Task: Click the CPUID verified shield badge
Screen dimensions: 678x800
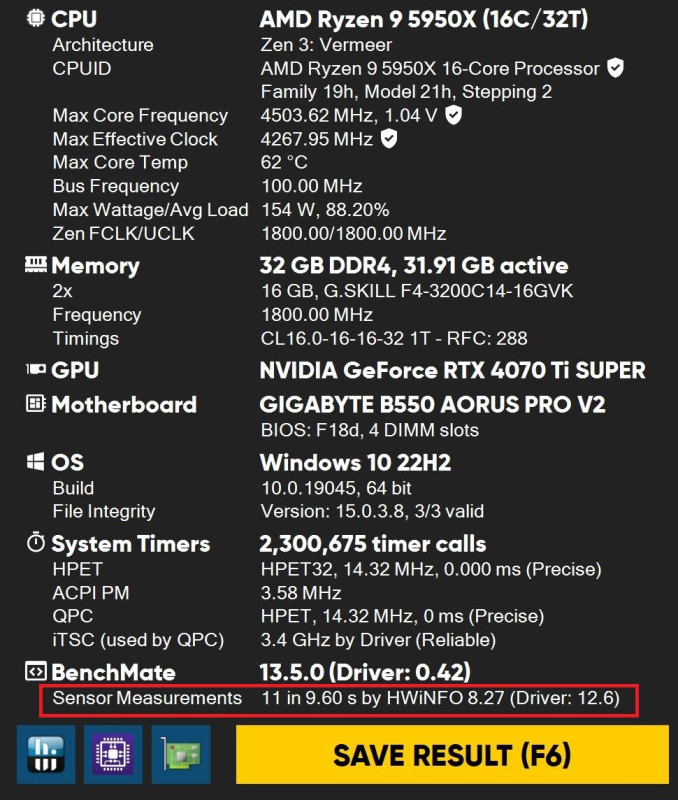Action: (x=615, y=68)
